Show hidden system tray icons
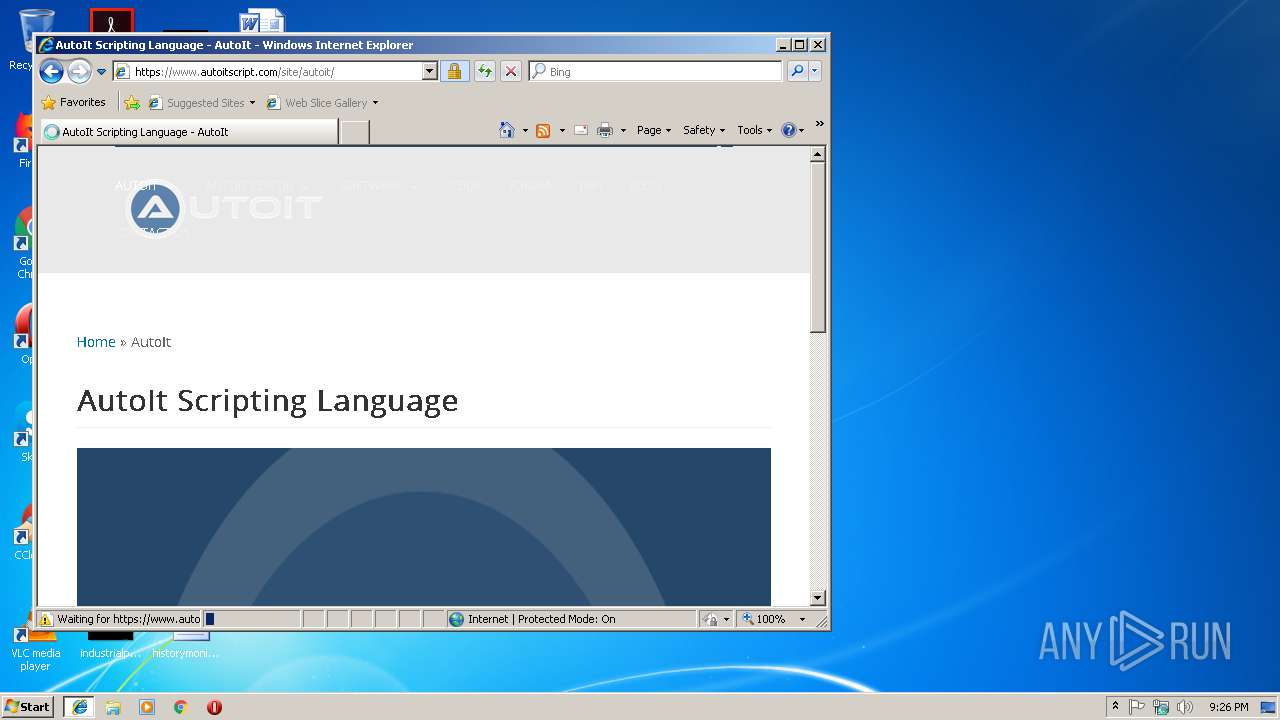 coord(1116,707)
